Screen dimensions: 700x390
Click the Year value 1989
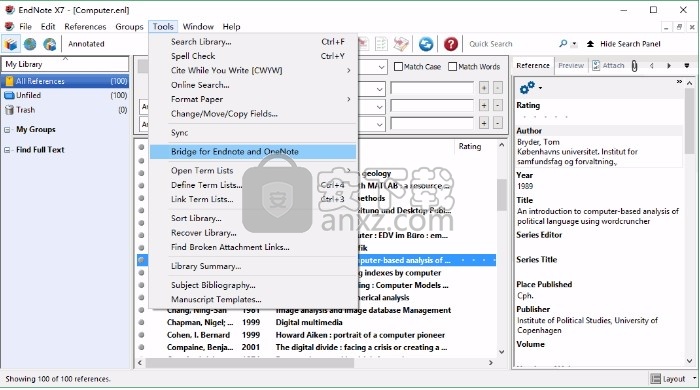coord(525,186)
